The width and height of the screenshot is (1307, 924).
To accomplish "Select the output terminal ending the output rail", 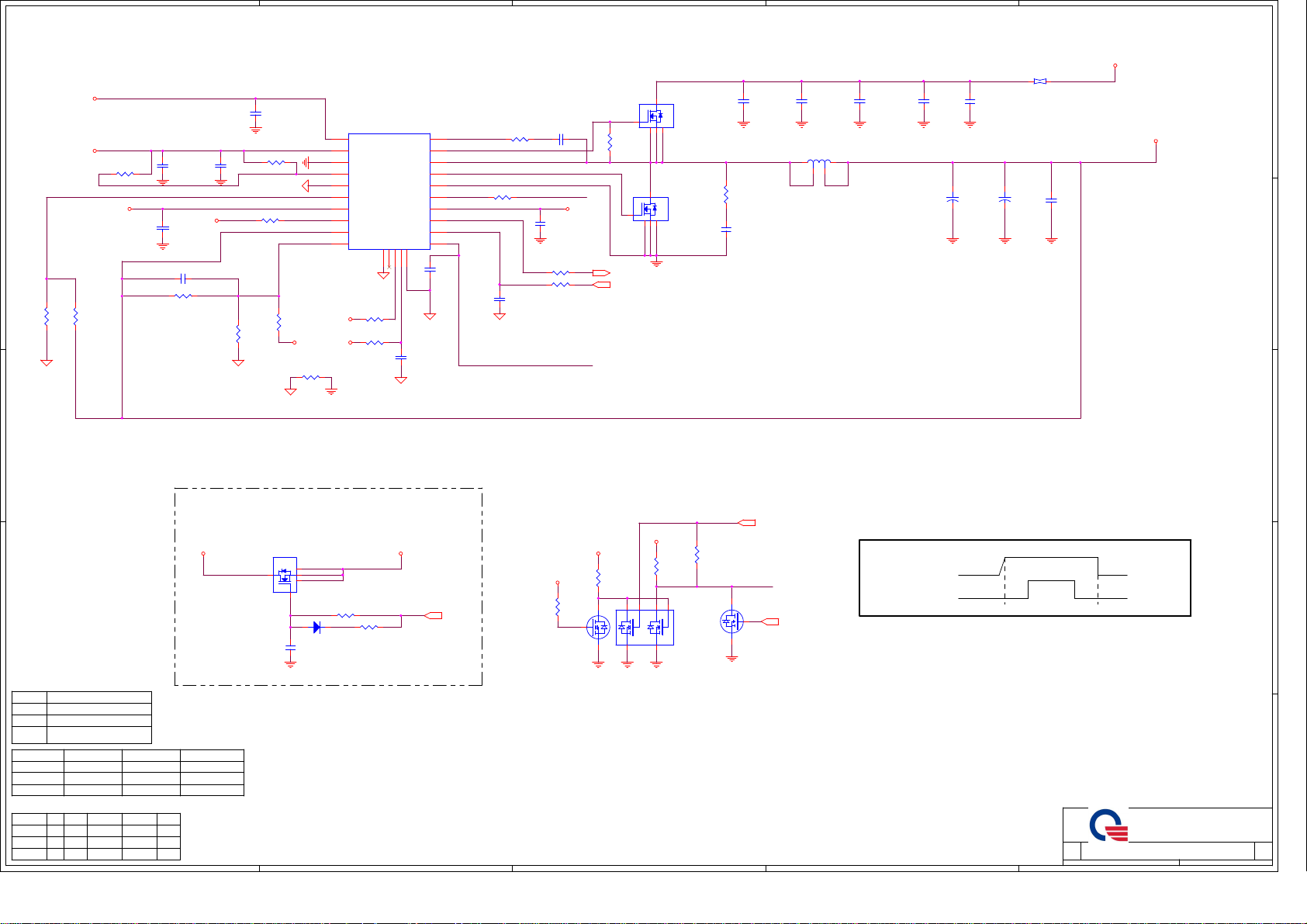I will (x=1156, y=141).
